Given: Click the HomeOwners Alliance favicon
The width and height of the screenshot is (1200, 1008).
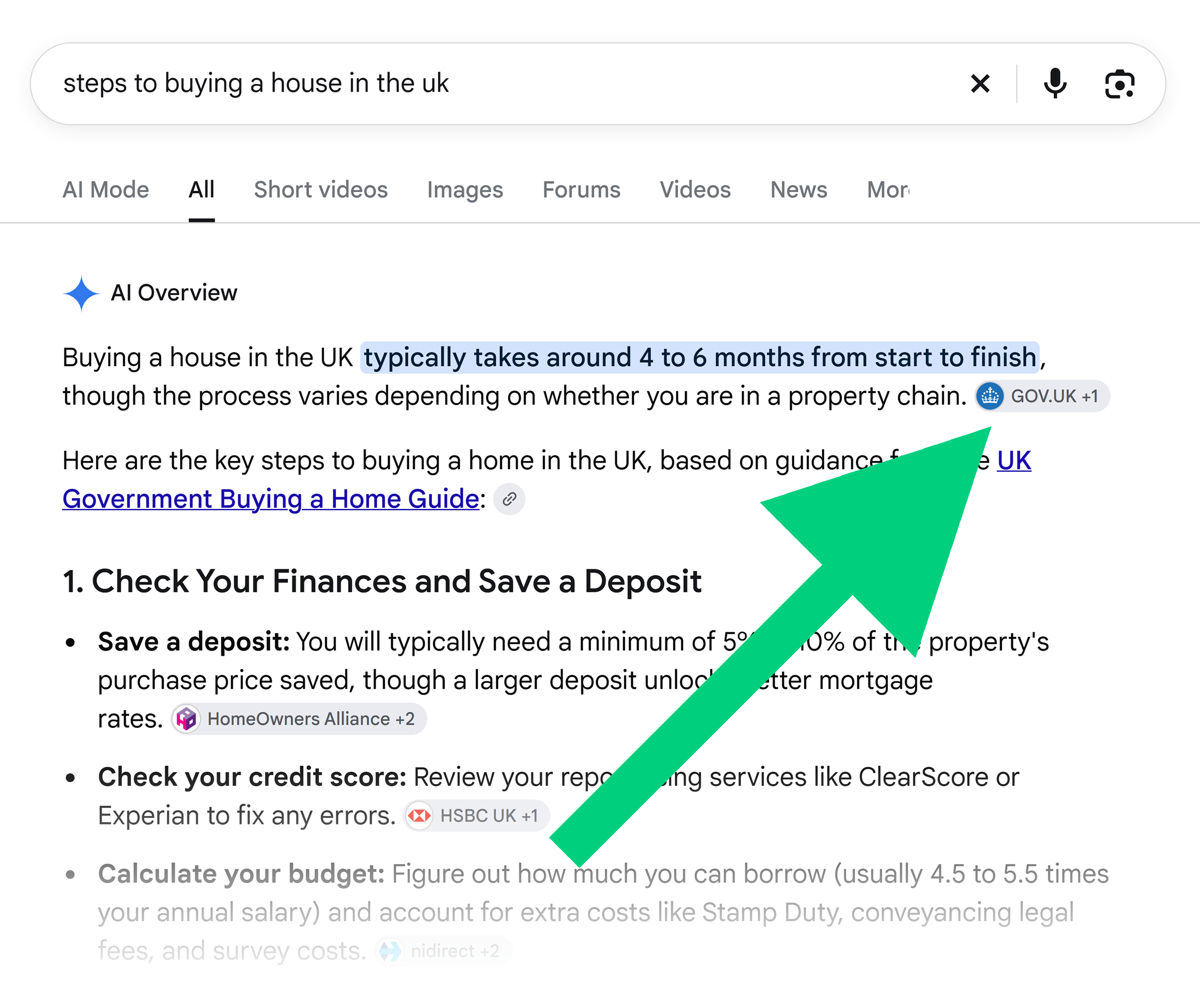Looking at the screenshot, I should click(186, 719).
